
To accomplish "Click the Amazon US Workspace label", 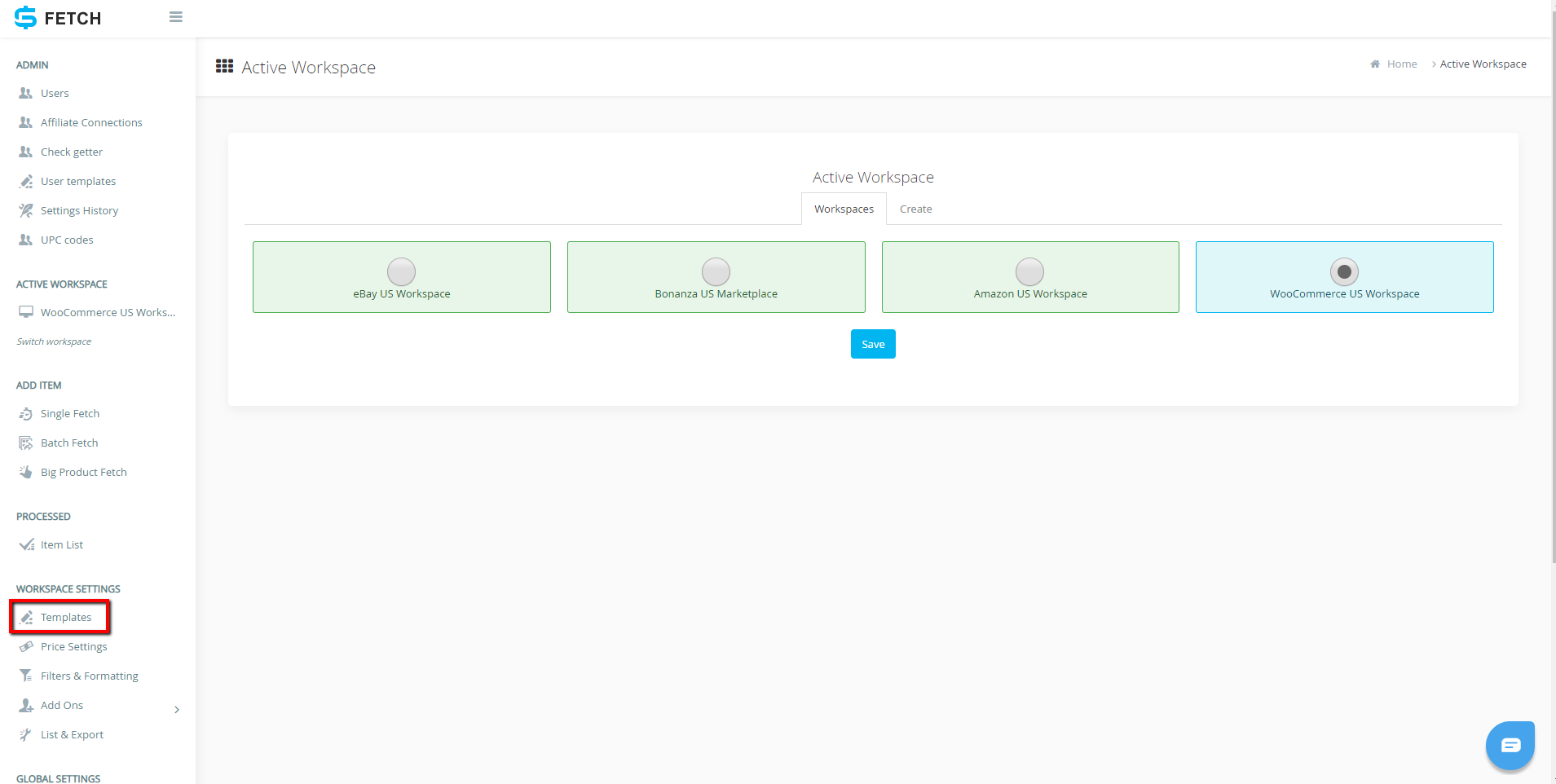I will pos(1030,293).
